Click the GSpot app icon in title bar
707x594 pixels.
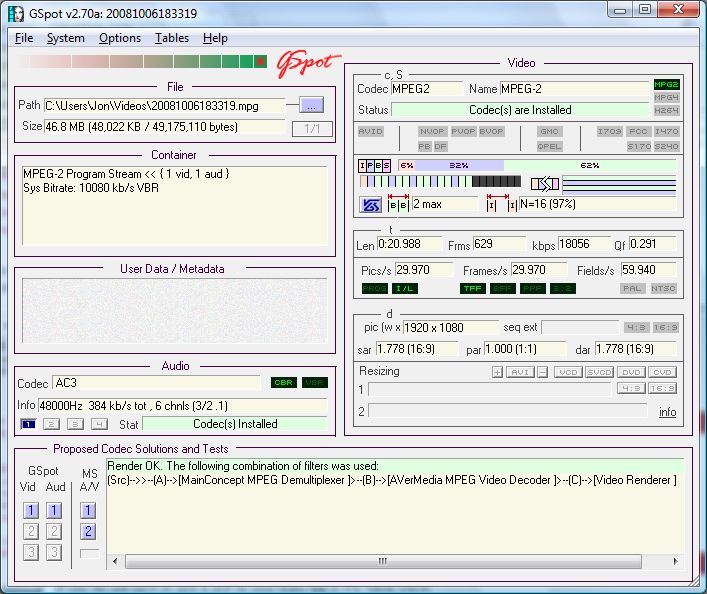(16, 14)
